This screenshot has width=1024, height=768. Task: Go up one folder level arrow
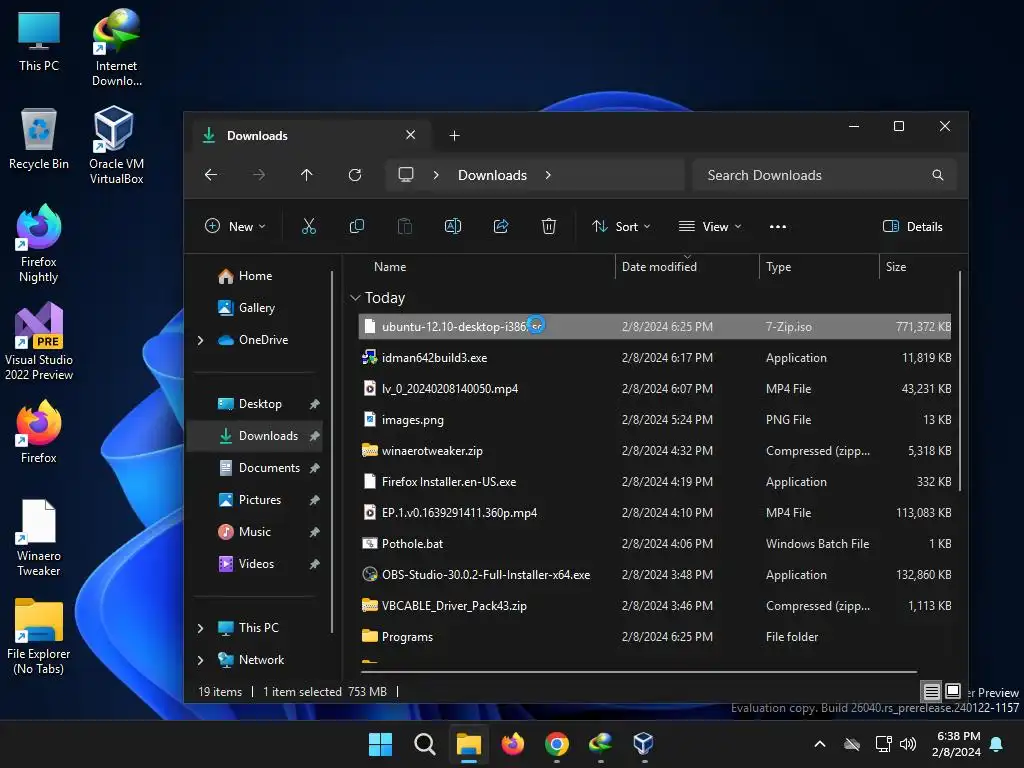306,175
